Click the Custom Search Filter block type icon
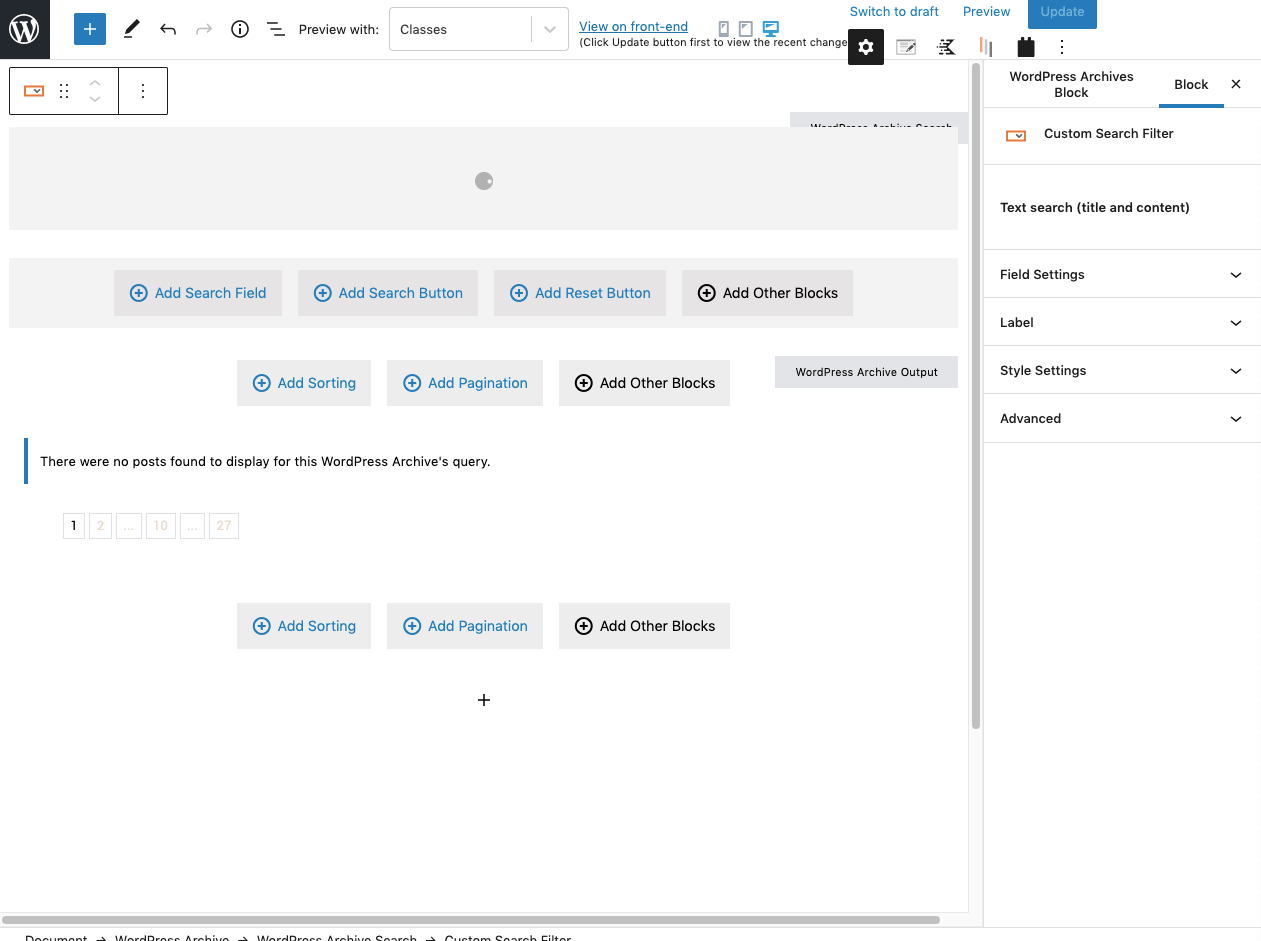The image size is (1261, 941). (x=34, y=91)
